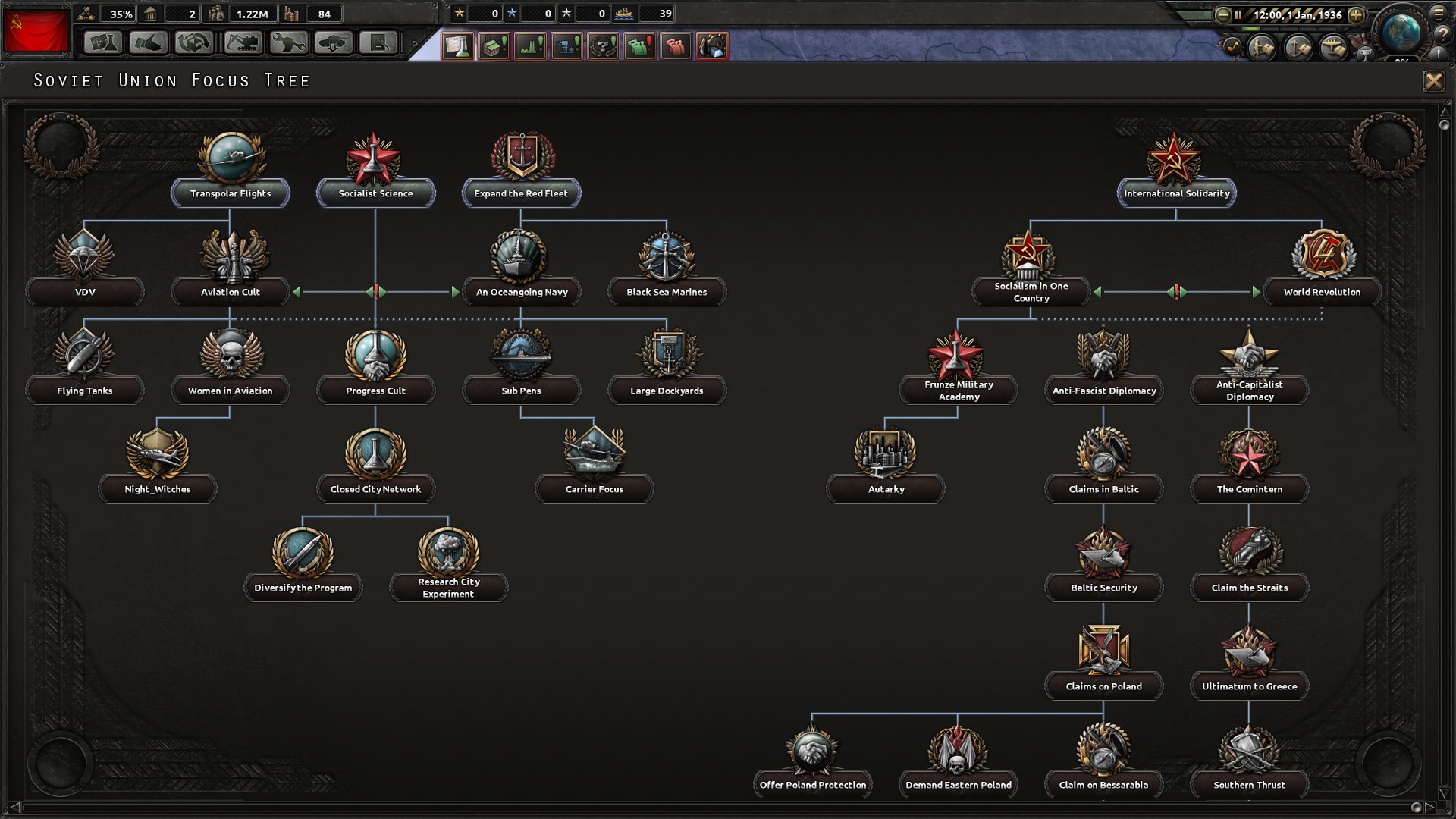
Task: Click the Anti-Capitalist Diplomacy handshake icon
Action: coord(1249,353)
